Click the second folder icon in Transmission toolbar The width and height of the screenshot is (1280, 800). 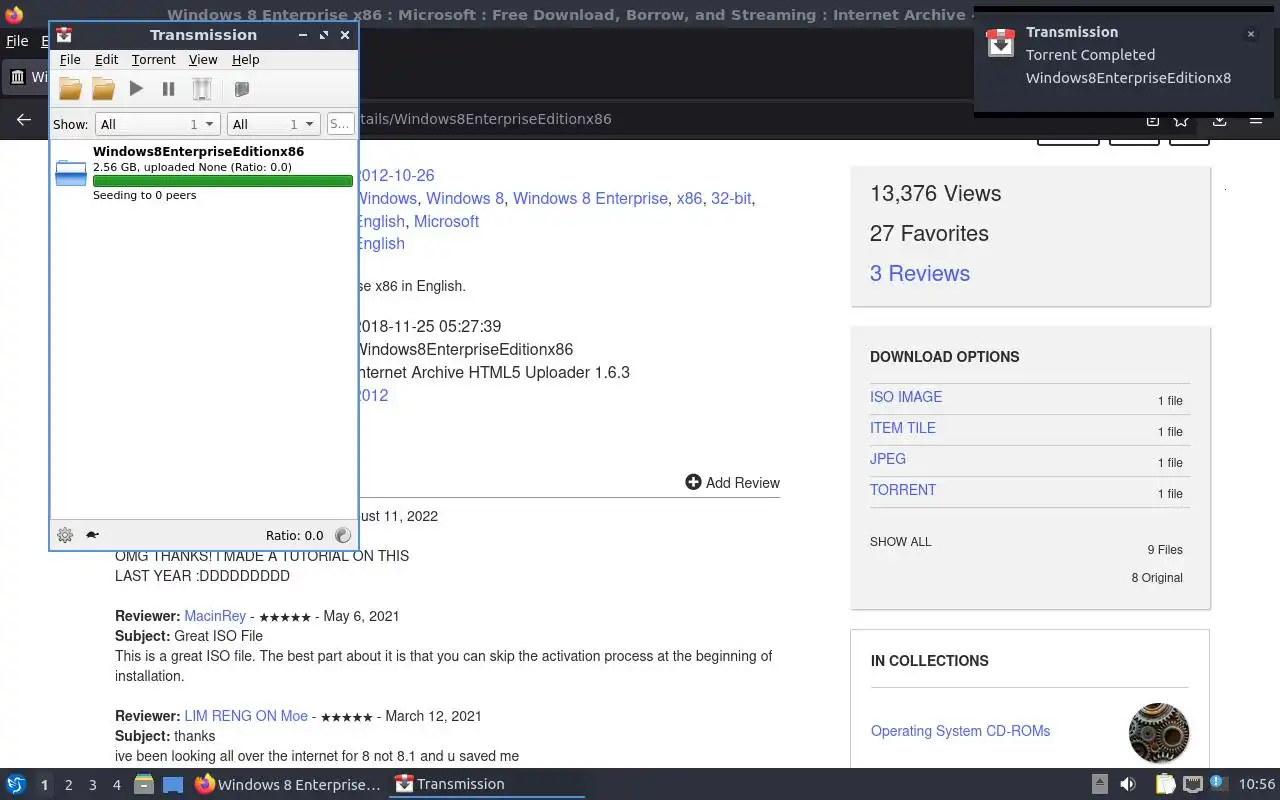(103, 89)
